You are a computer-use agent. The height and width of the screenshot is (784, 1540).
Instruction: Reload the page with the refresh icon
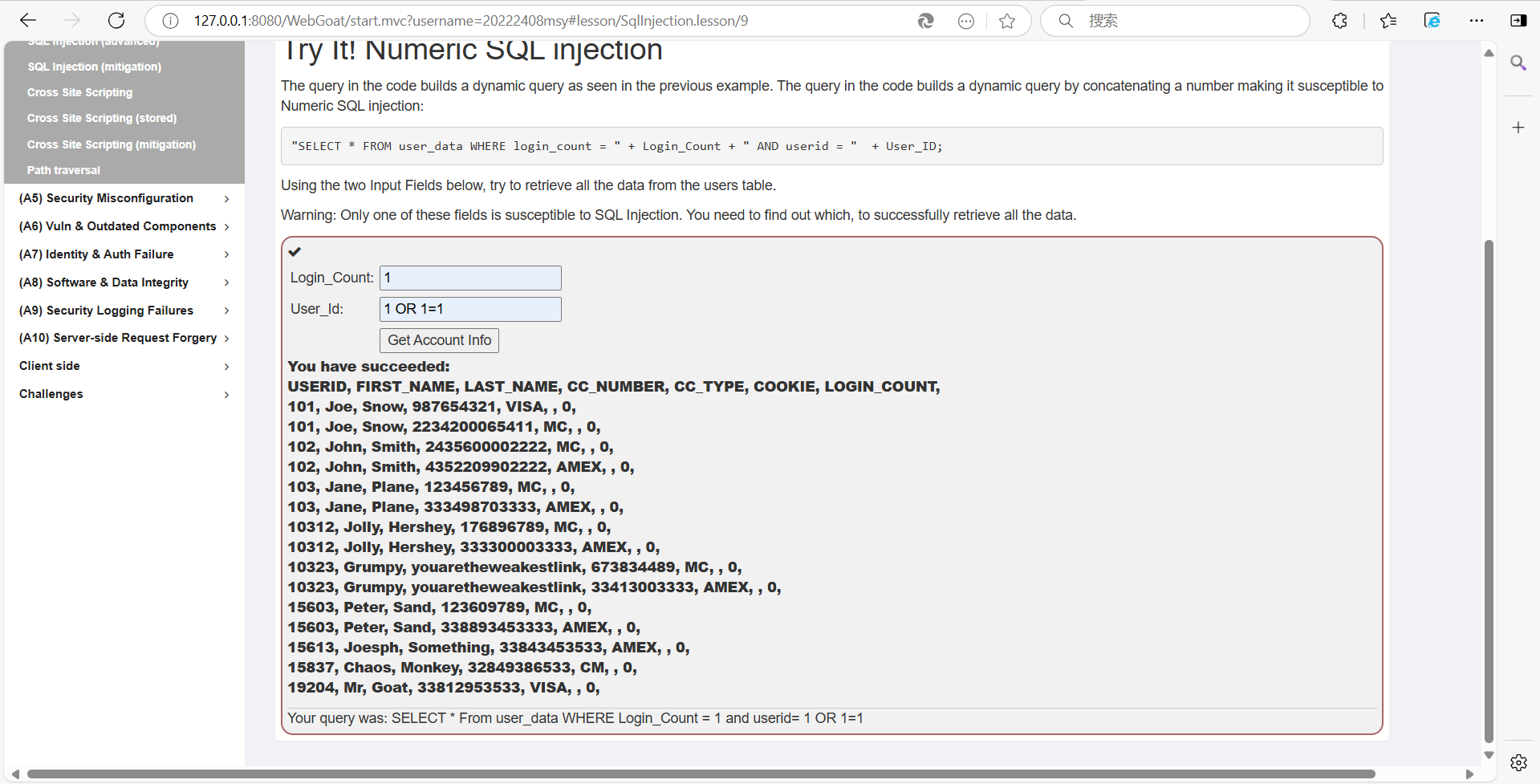[x=116, y=21]
